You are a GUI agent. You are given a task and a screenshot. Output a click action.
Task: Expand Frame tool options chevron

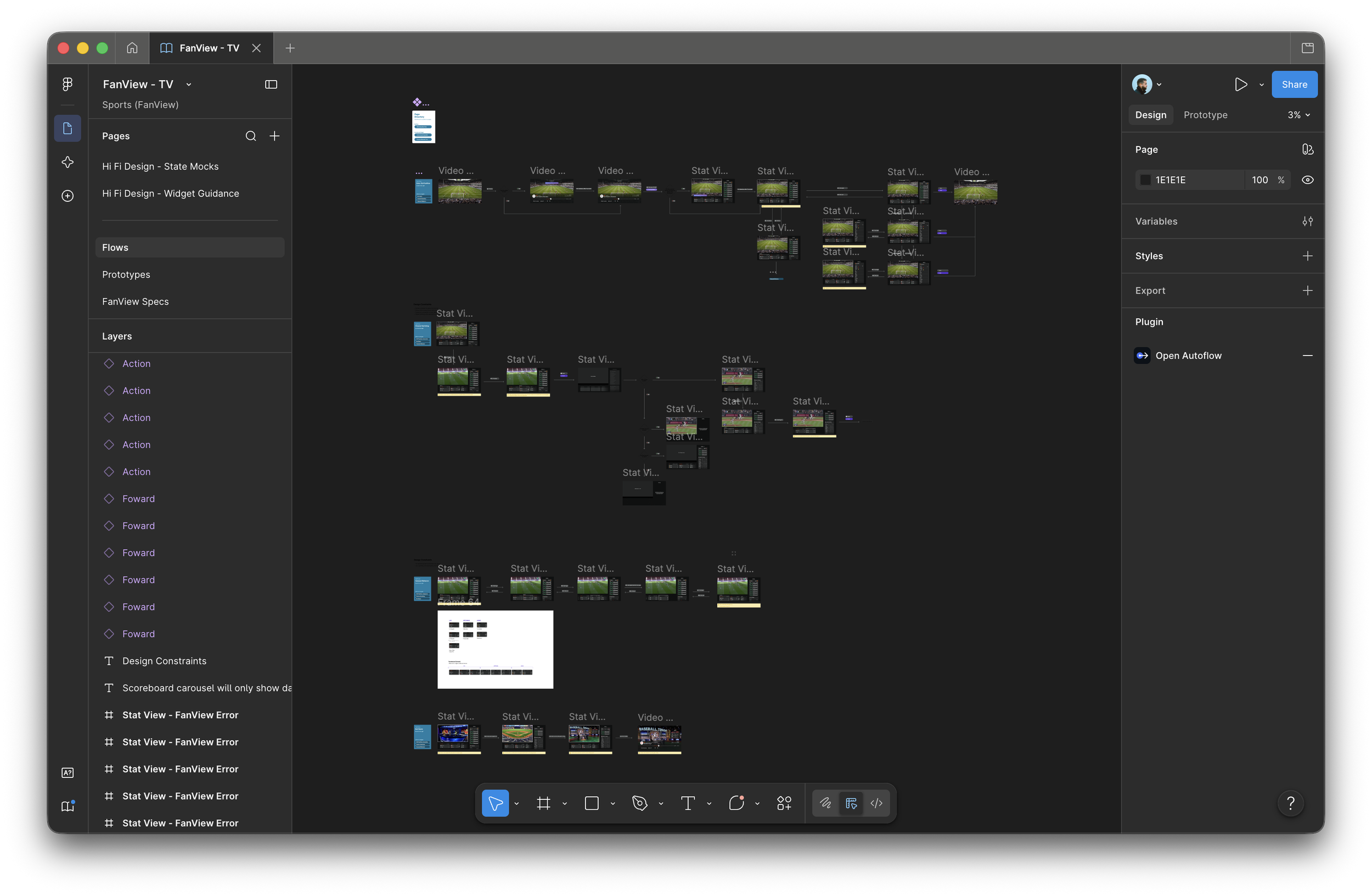coord(564,803)
